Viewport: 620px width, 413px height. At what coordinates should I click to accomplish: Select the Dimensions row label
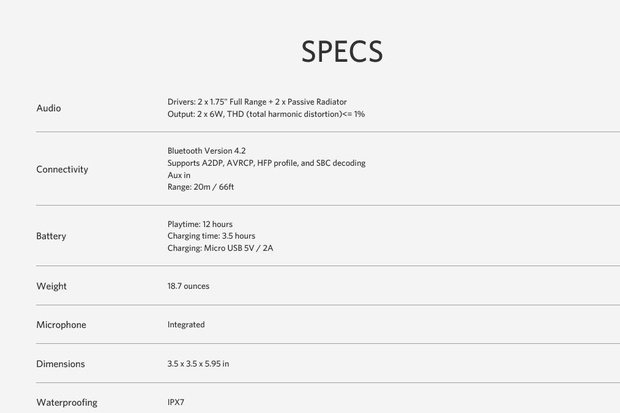60,364
